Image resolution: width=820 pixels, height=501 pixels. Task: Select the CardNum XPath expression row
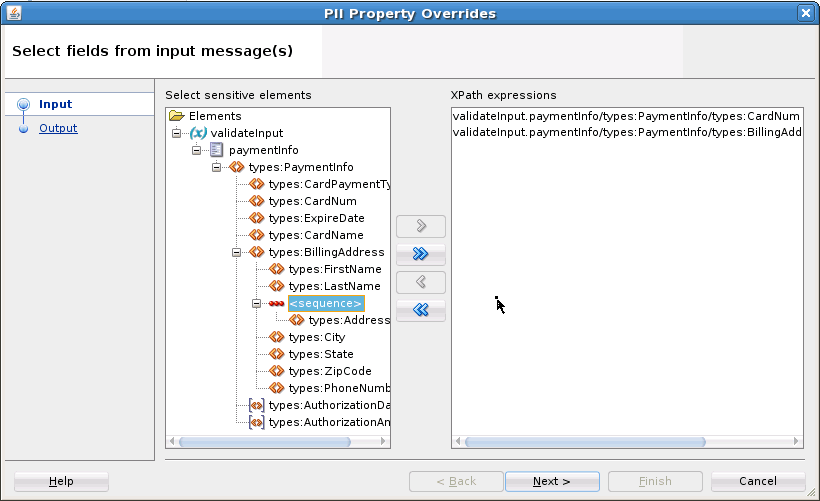point(627,116)
